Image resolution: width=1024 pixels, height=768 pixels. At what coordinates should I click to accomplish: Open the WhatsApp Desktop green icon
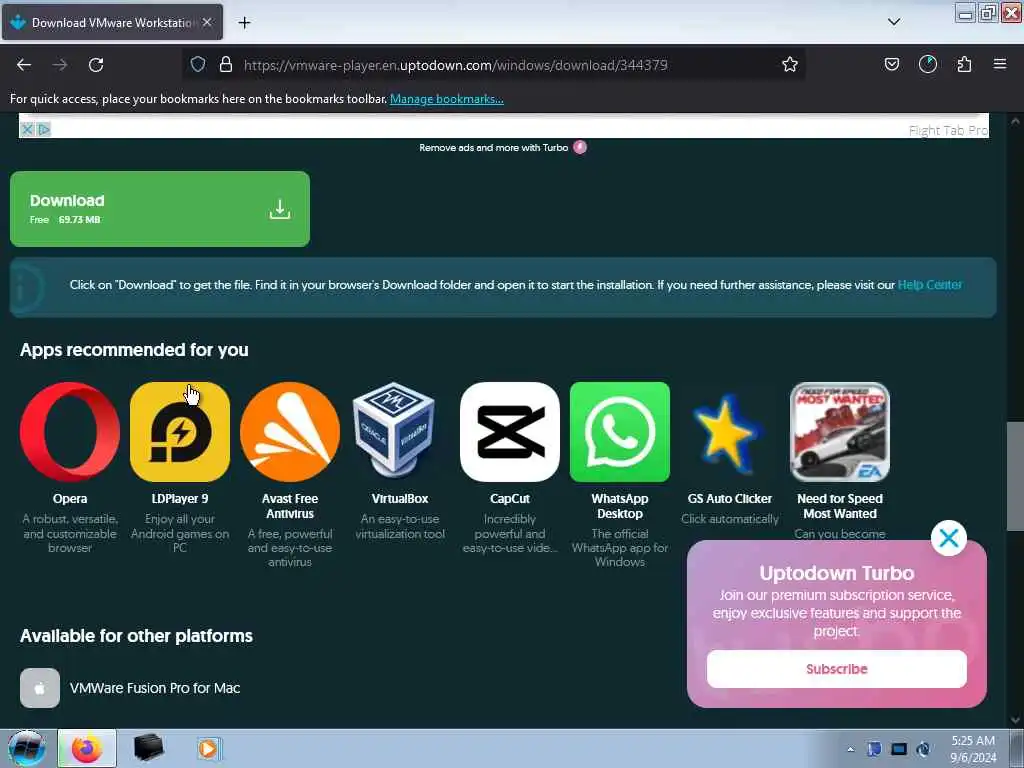tap(620, 432)
